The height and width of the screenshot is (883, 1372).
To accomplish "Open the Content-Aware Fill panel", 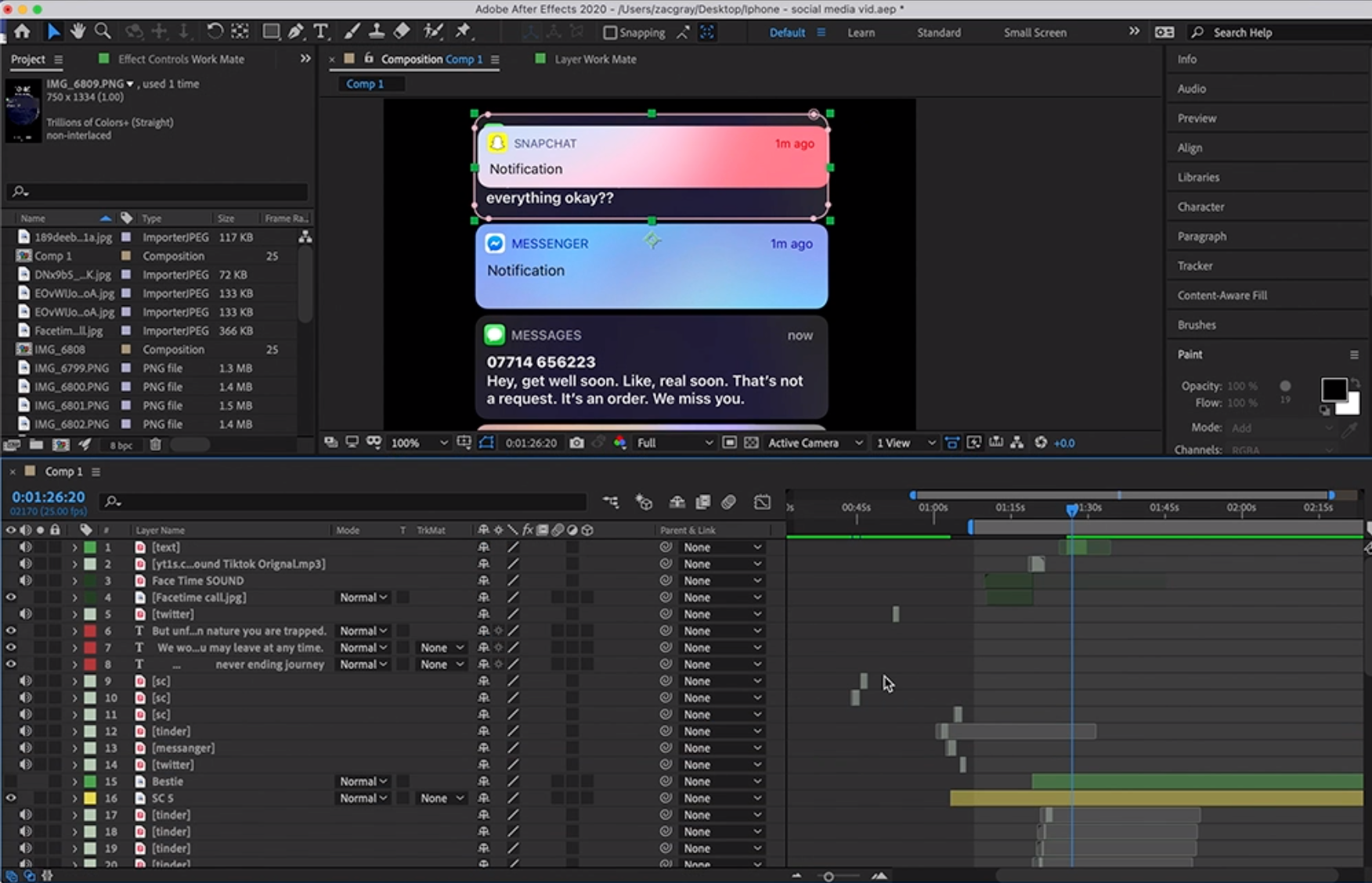I will tap(1222, 295).
